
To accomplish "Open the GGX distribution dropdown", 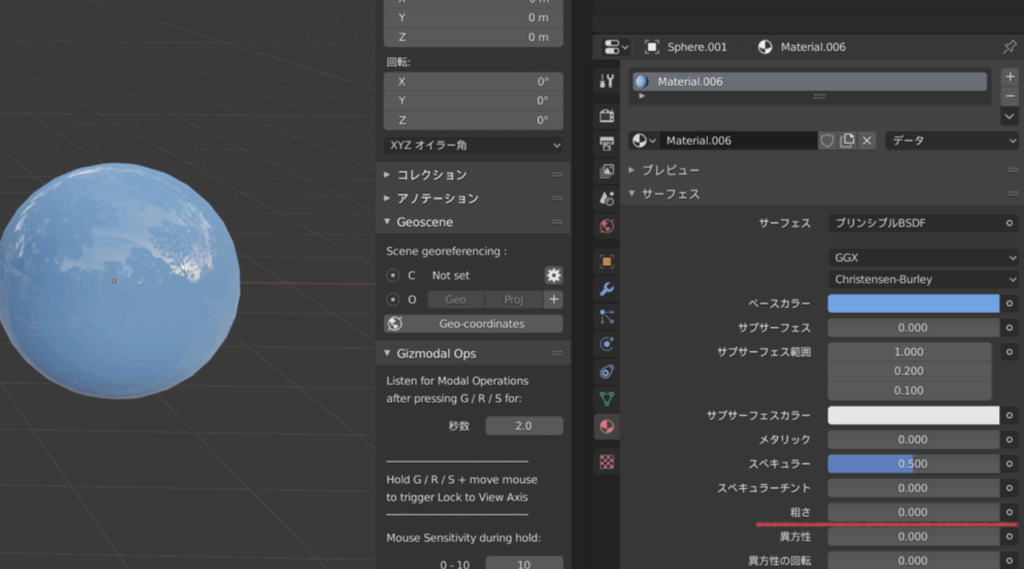I will pos(922,258).
